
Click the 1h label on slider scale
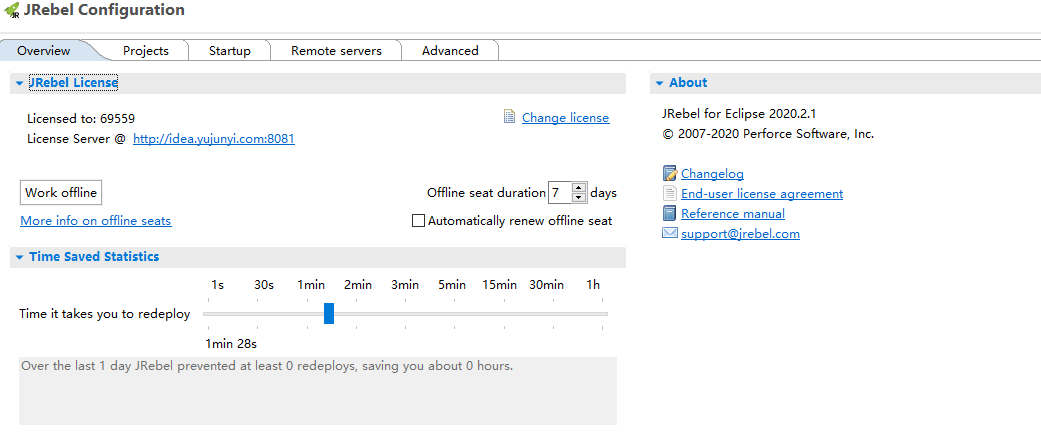pos(593,285)
